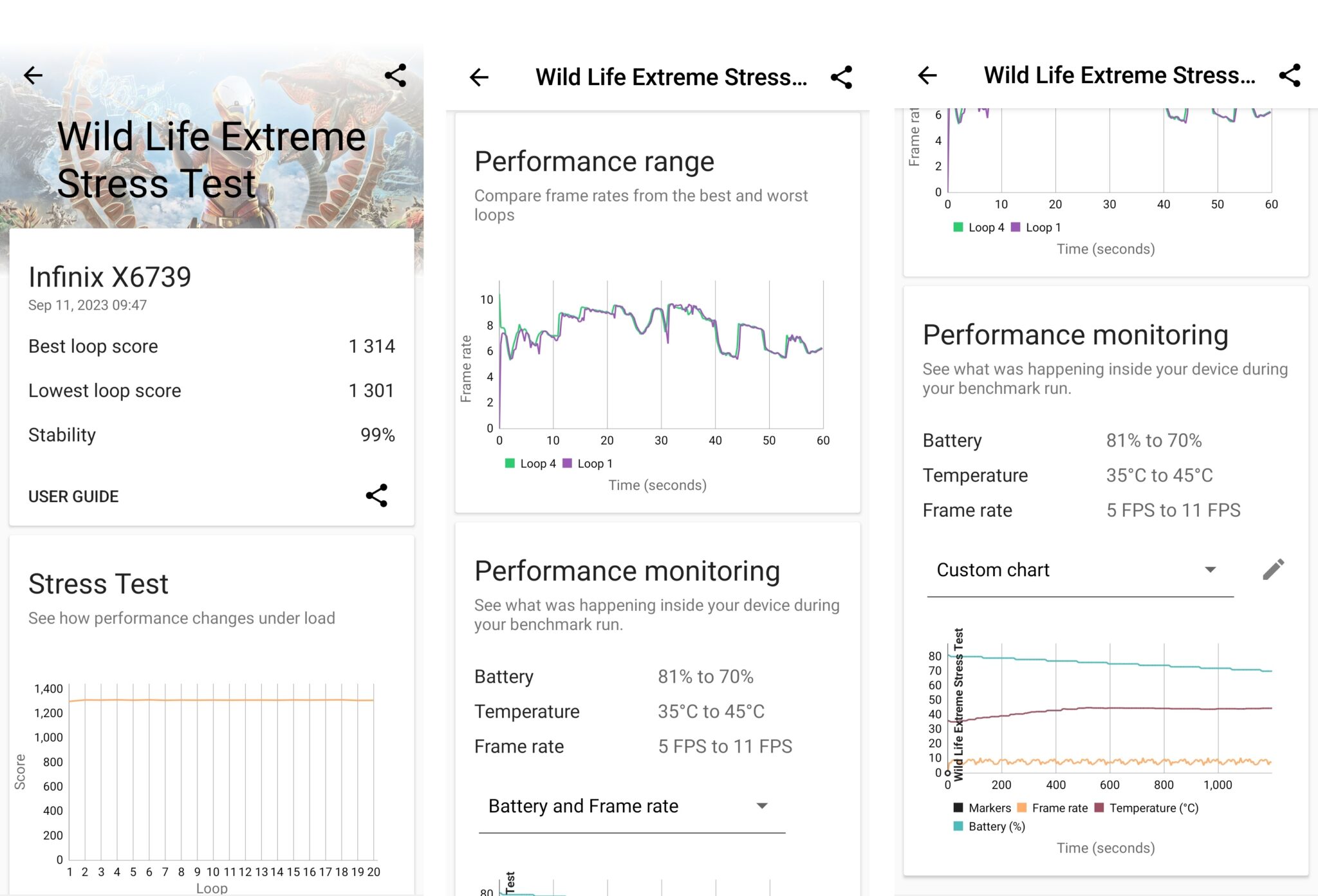Tap share icon next to USER GUIDE
Screen dimensions: 1318x896
tap(376, 496)
